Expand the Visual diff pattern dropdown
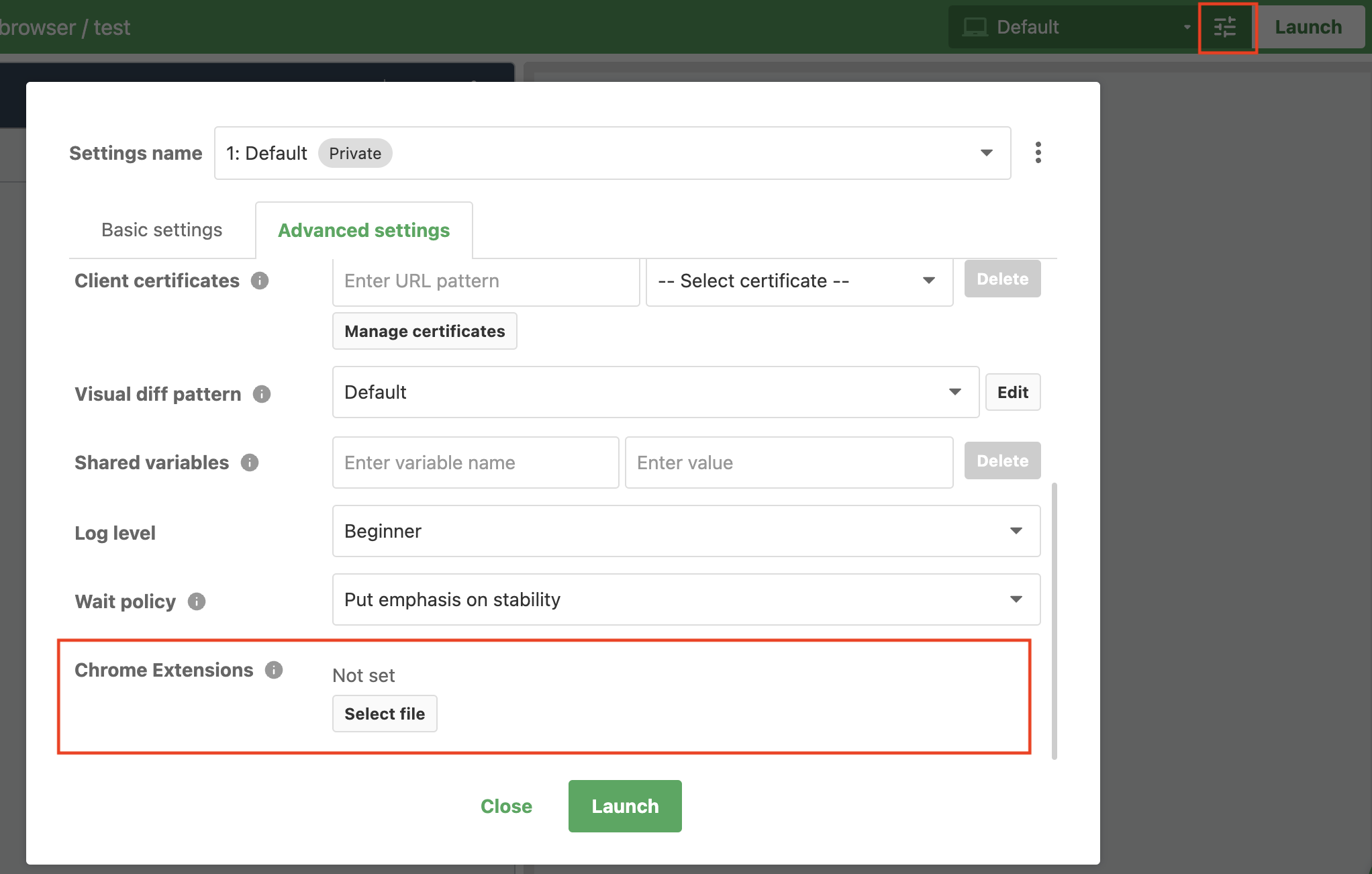The width and height of the screenshot is (1372, 874). [656, 392]
